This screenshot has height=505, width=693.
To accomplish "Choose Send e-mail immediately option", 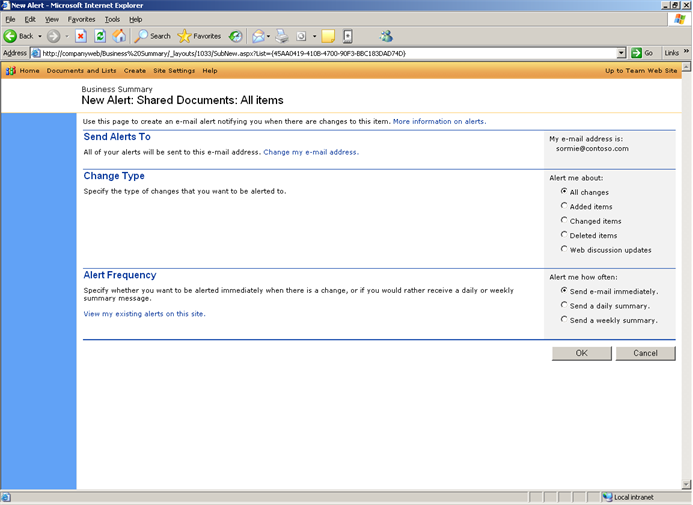I will (x=564, y=291).
